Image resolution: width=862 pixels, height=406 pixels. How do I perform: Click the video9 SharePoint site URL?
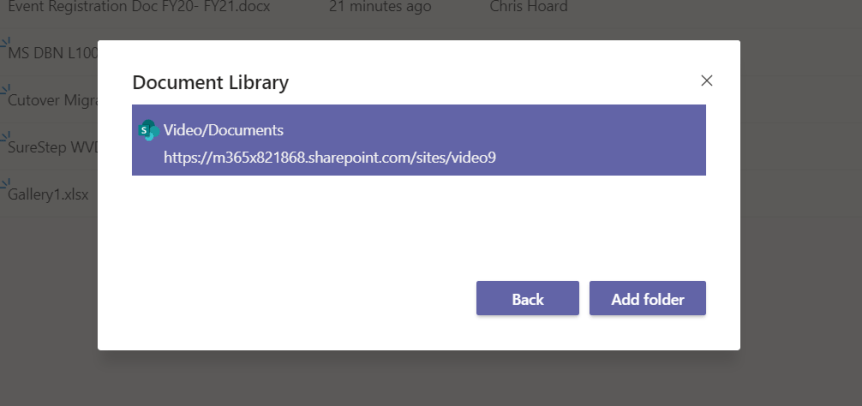point(330,157)
